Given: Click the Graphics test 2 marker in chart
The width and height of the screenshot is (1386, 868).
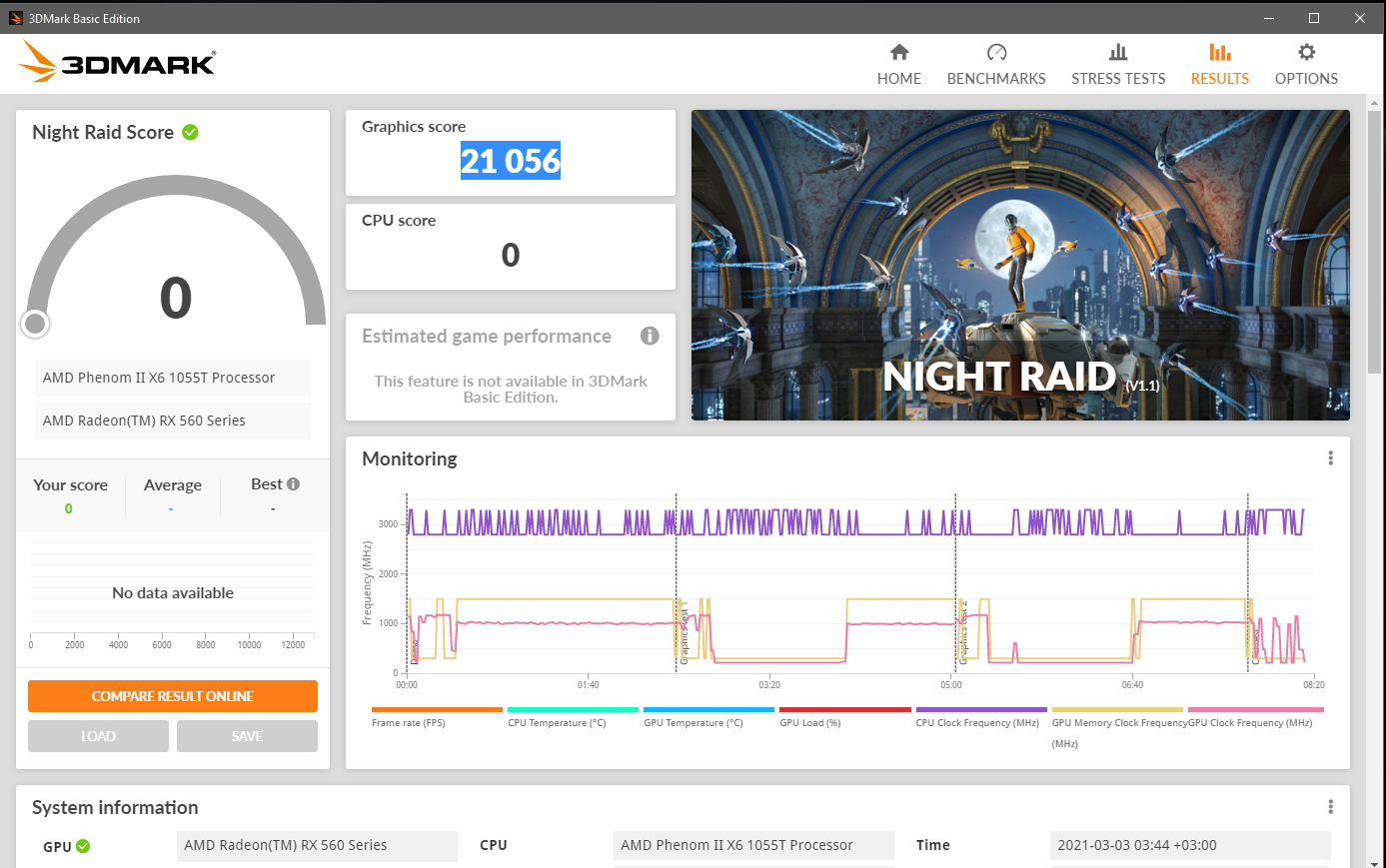Looking at the screenshot, I should click(963, 633).
